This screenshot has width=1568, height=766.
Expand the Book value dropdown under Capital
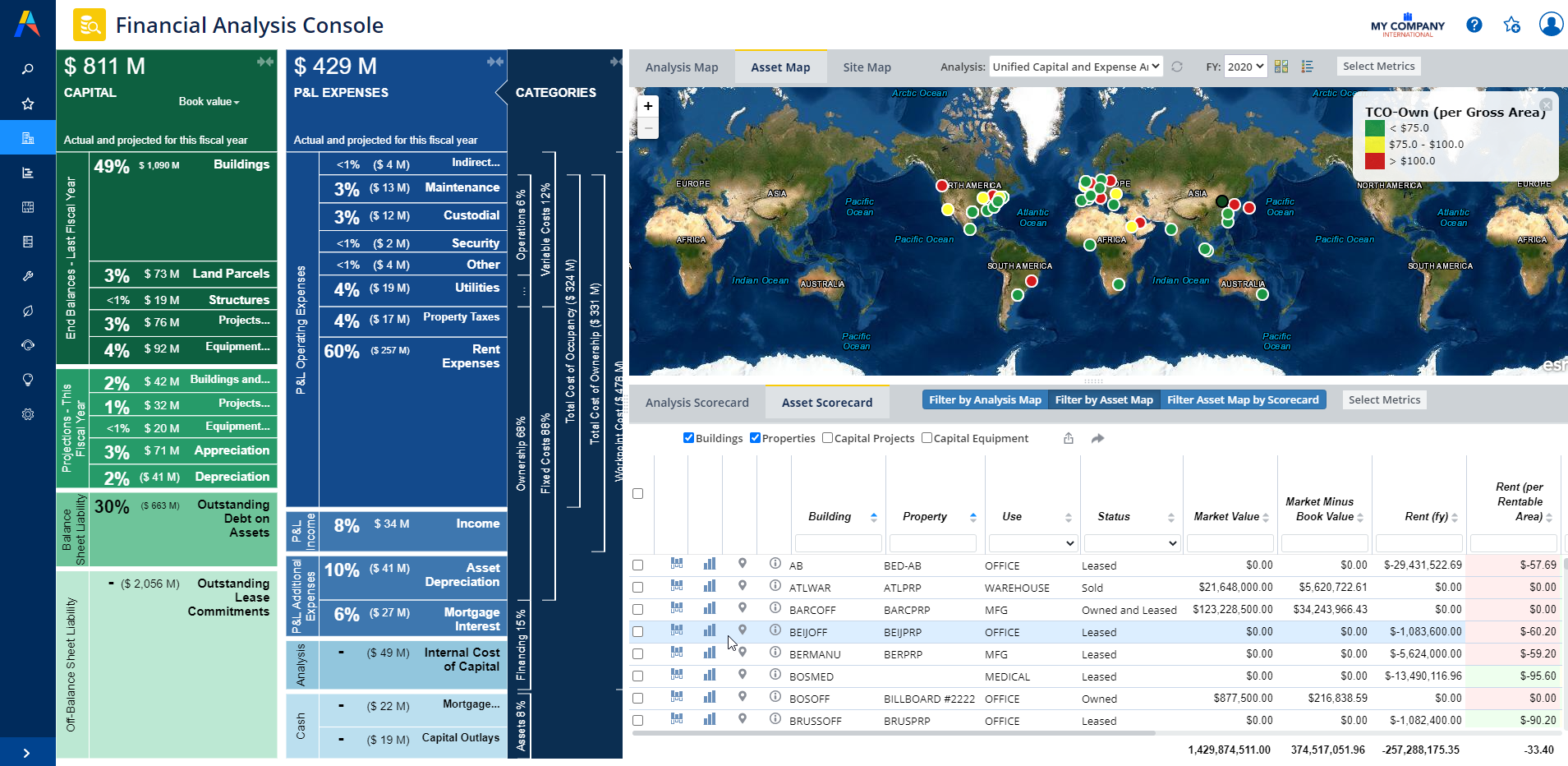(209, 102)
